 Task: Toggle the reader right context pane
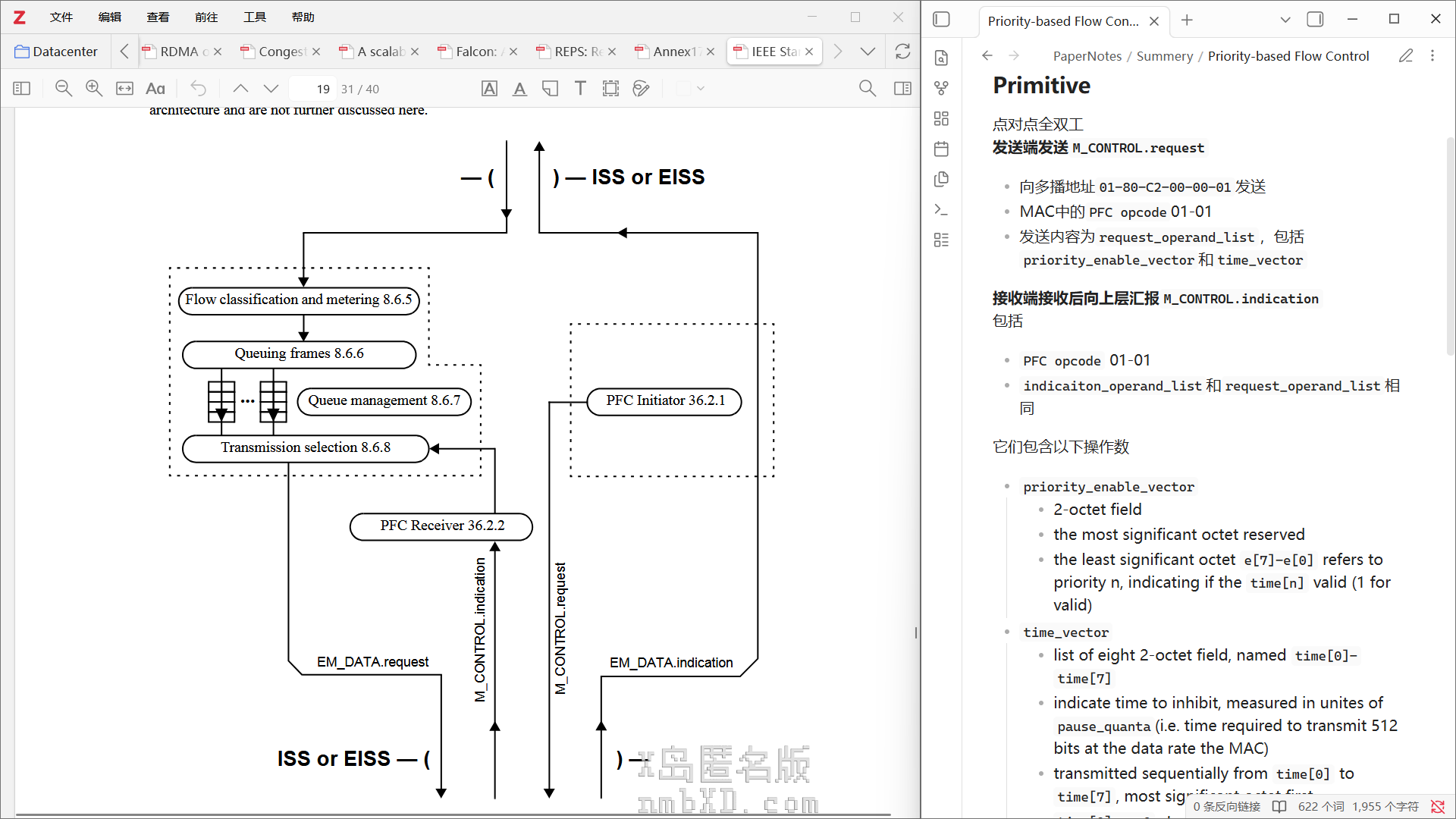(902, 89)
